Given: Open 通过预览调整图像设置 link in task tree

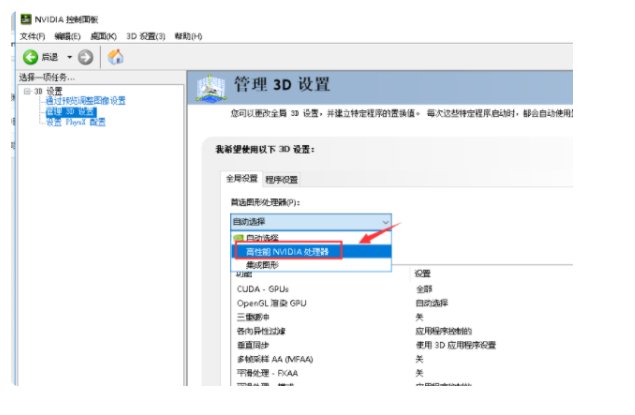Looking at the screenshot, I should (x=85, y=101).
